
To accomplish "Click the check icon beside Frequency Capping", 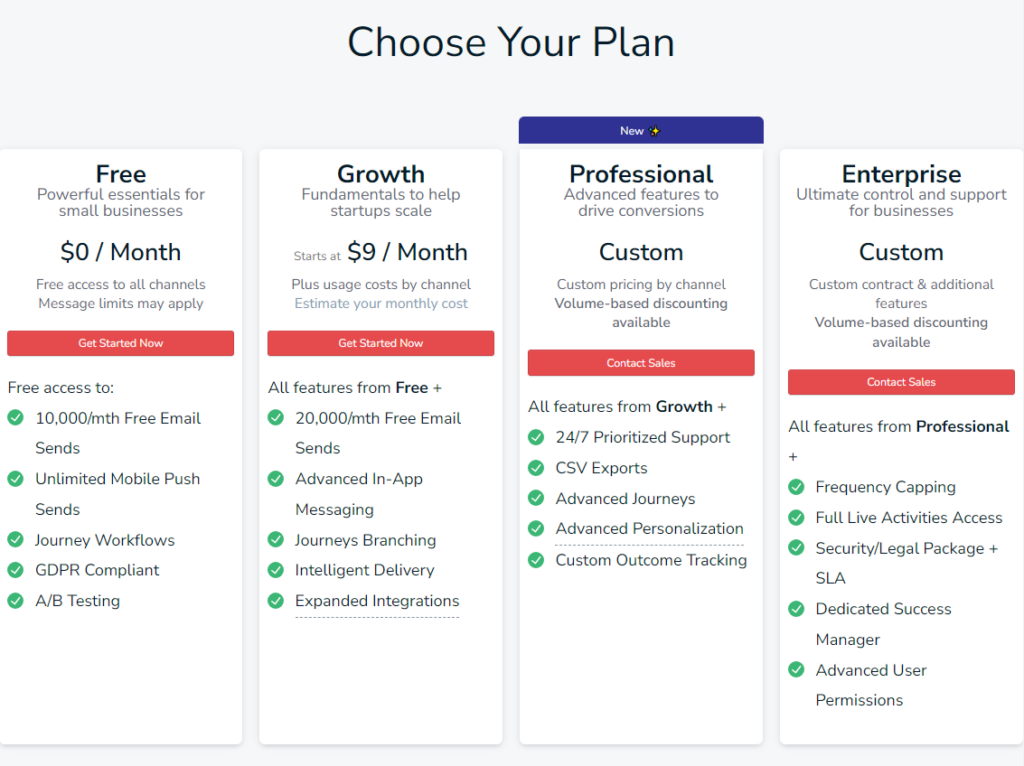I will point(796,487).
